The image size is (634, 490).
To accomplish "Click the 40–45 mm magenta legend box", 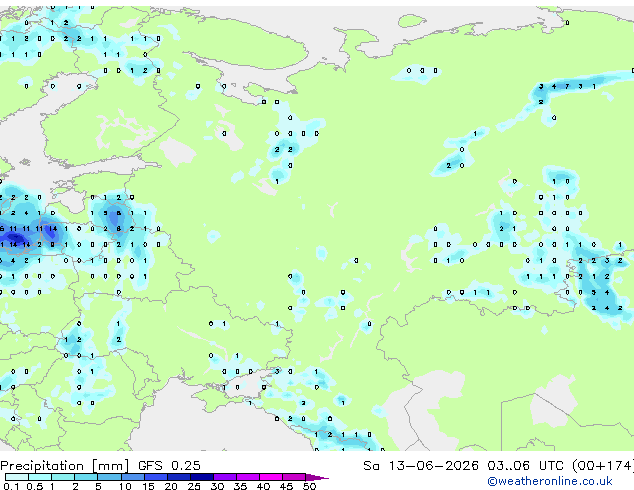I will 271,477.
